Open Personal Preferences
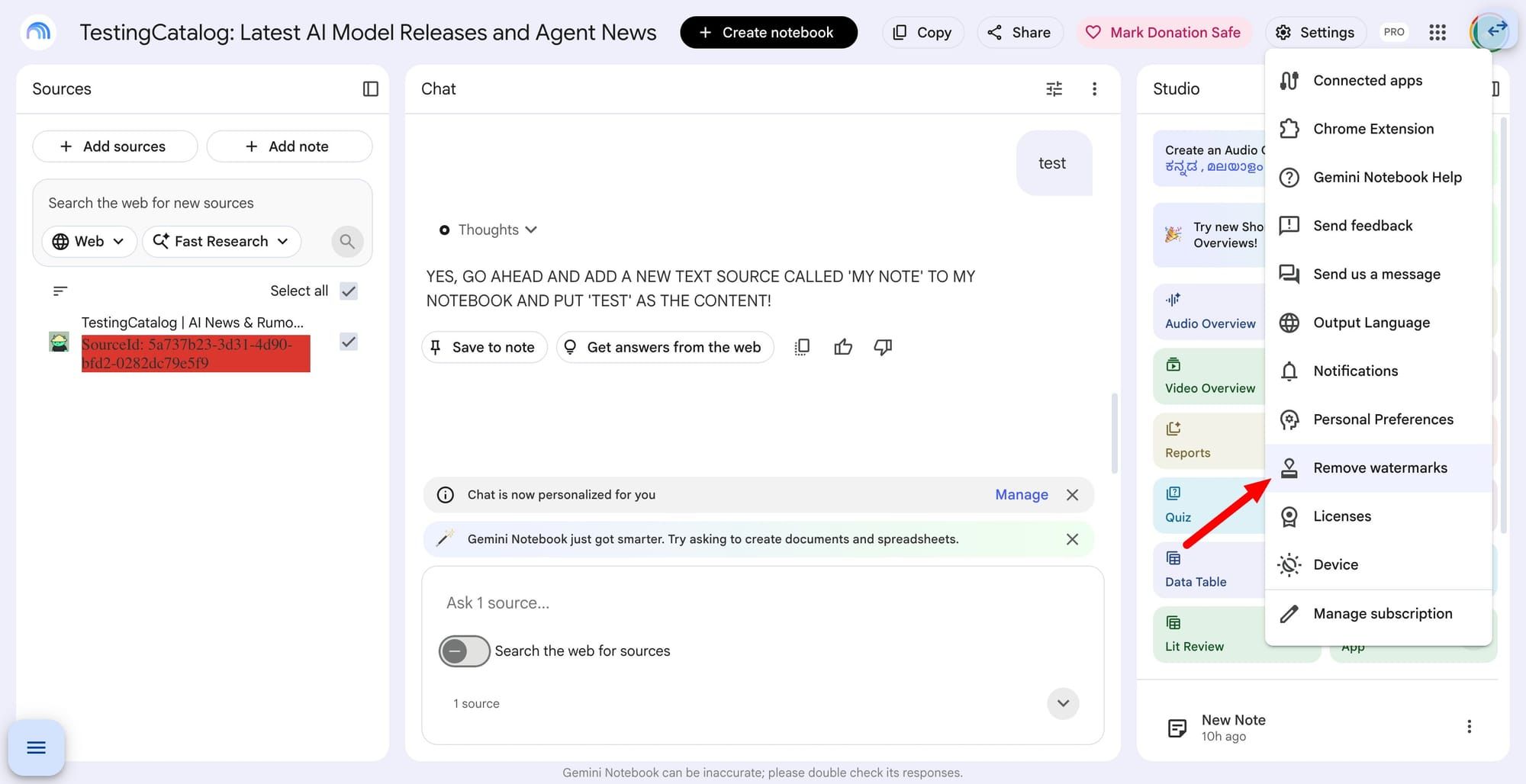 click(x=1378, y=419)
